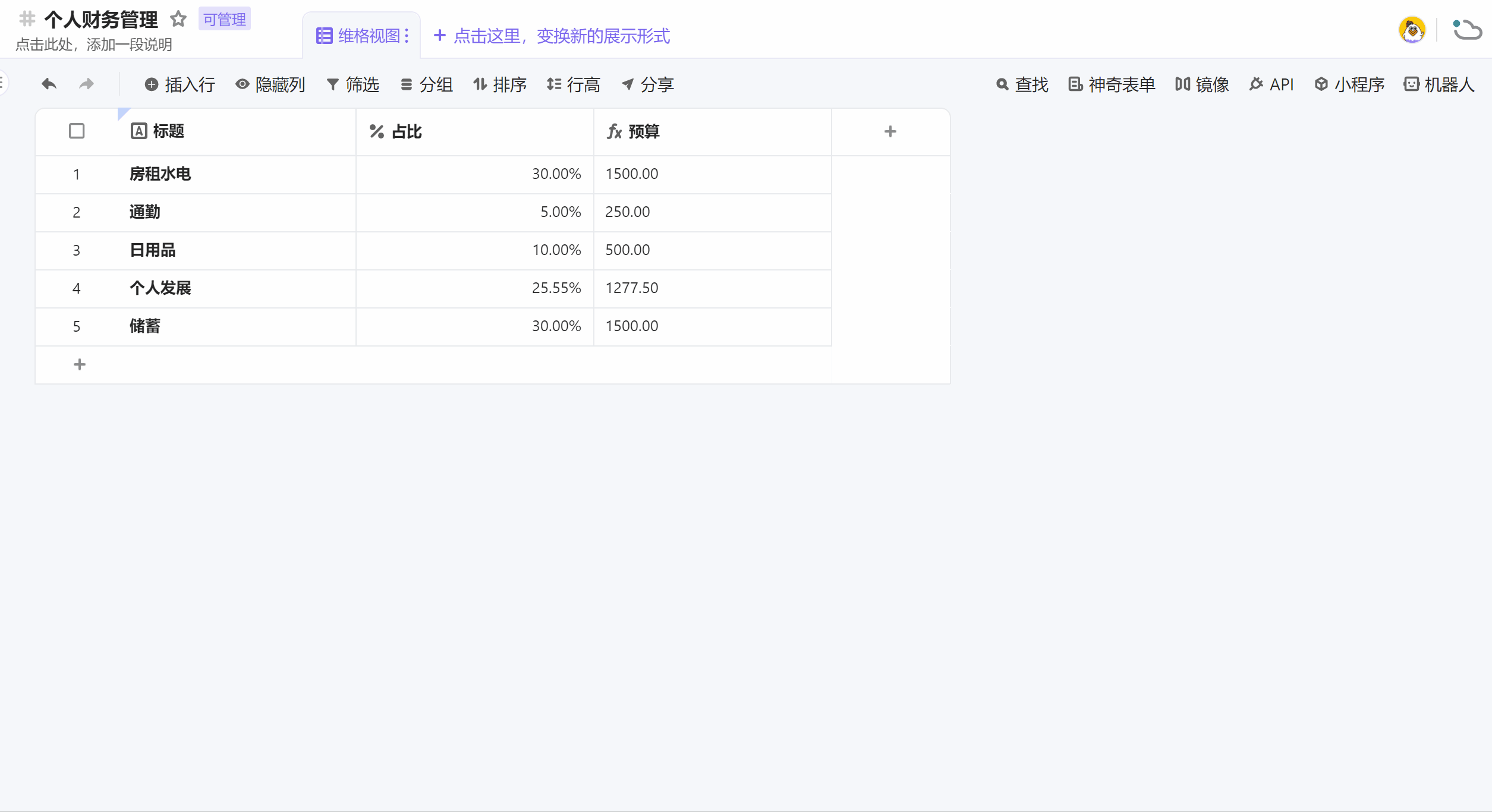Add a new row with the plus button
Viewport: 1492px width, 812px height.
(x=79, y=364)
